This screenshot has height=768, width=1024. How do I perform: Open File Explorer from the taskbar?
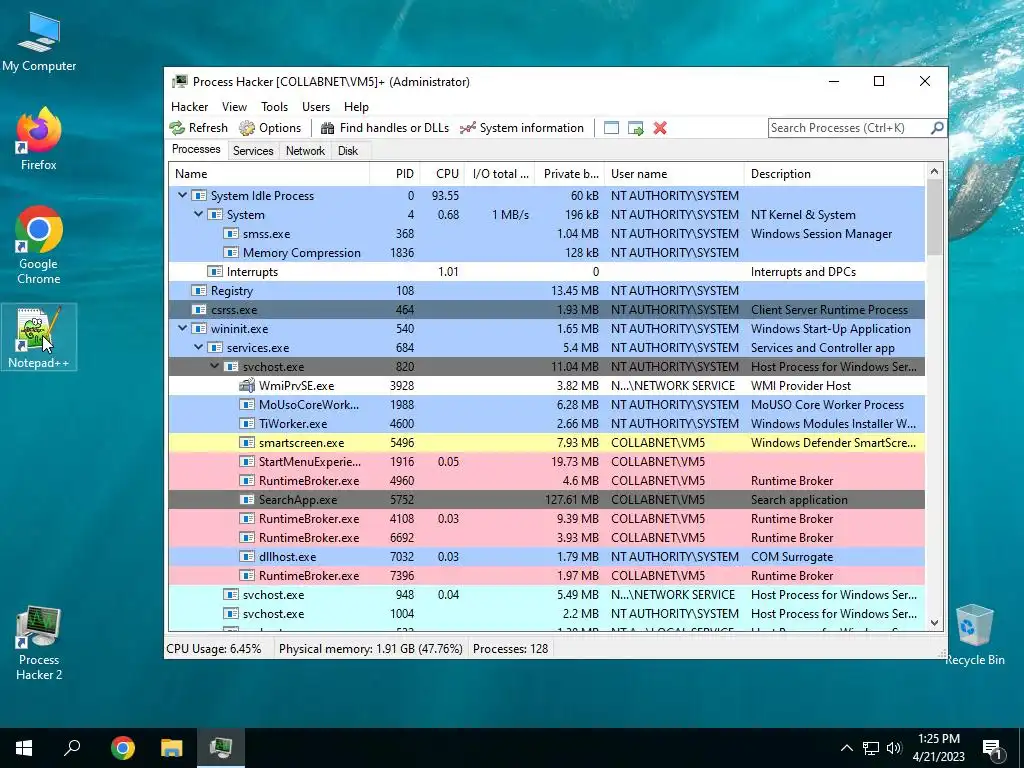click(x=172, y=748)
